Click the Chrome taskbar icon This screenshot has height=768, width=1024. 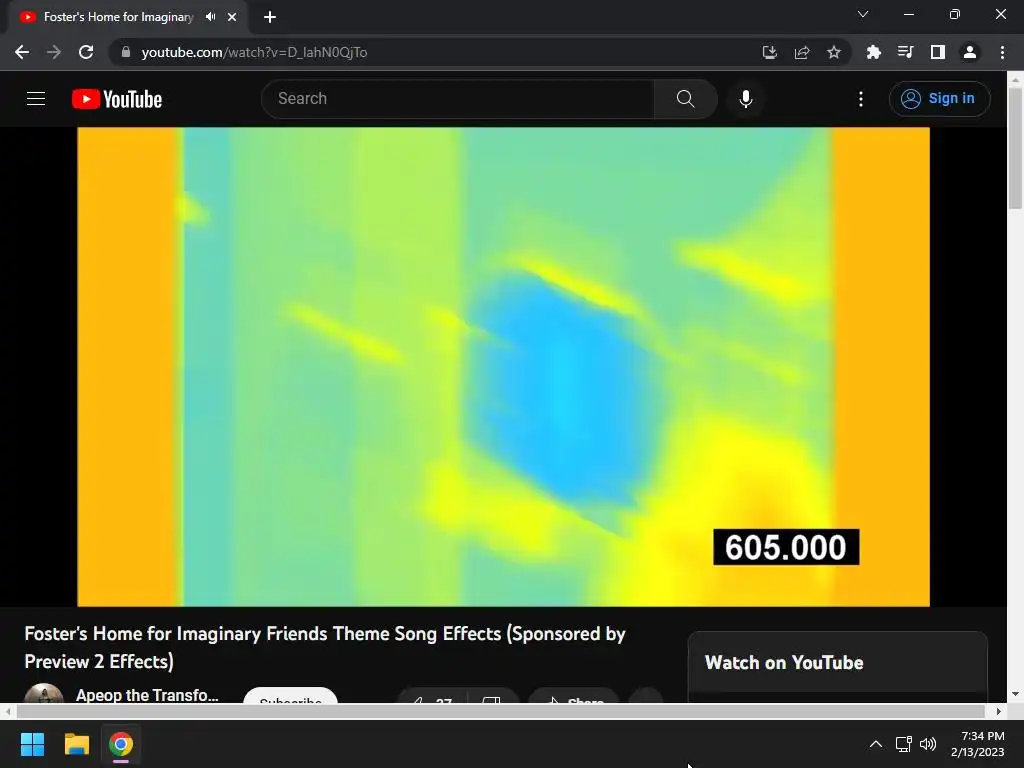[121, 744]
